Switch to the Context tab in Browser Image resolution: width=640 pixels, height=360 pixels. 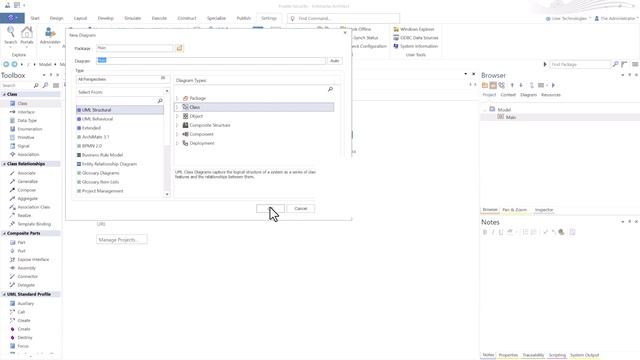[508, 95]
